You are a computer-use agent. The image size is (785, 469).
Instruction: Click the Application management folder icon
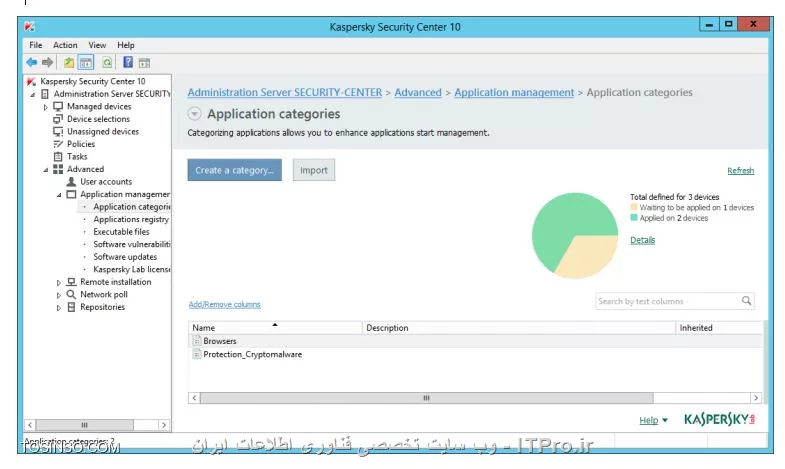click(x=71, y=194)
